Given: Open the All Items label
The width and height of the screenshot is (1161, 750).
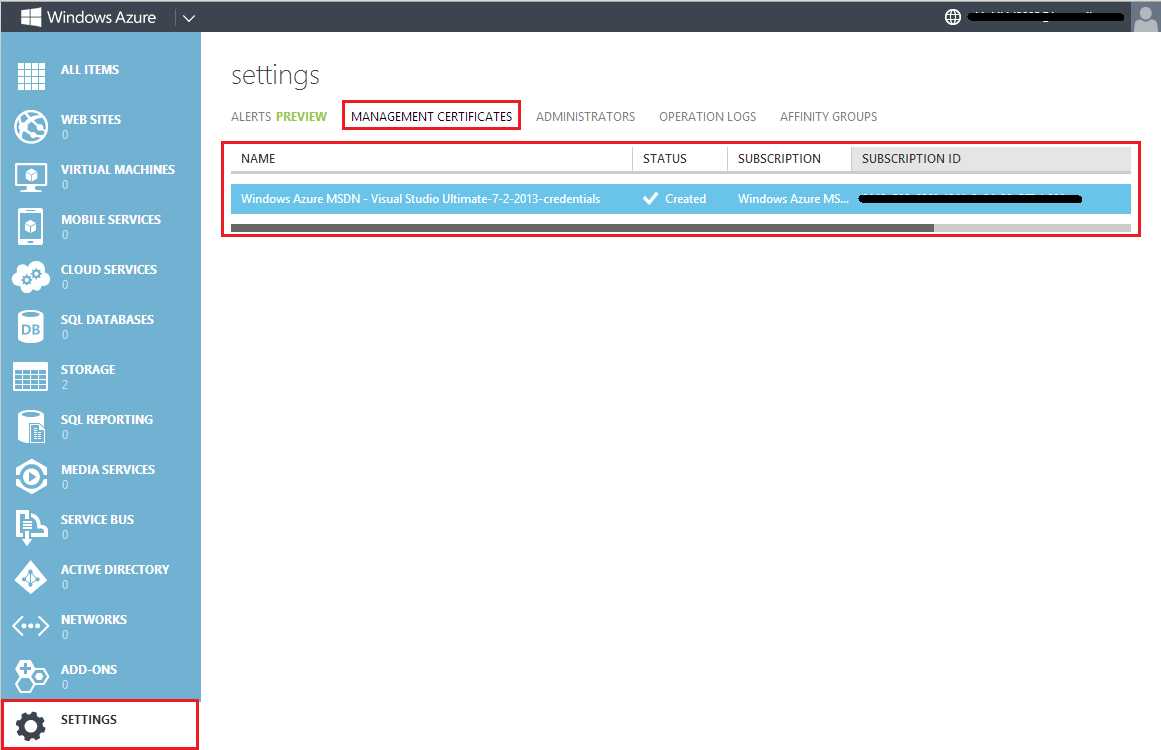Looking at the screenshot, I should coord(90,70).
